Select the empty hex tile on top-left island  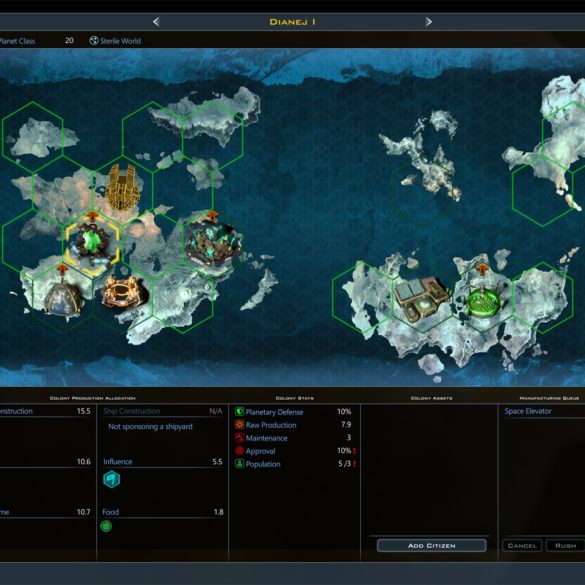(x=33, y=137)
